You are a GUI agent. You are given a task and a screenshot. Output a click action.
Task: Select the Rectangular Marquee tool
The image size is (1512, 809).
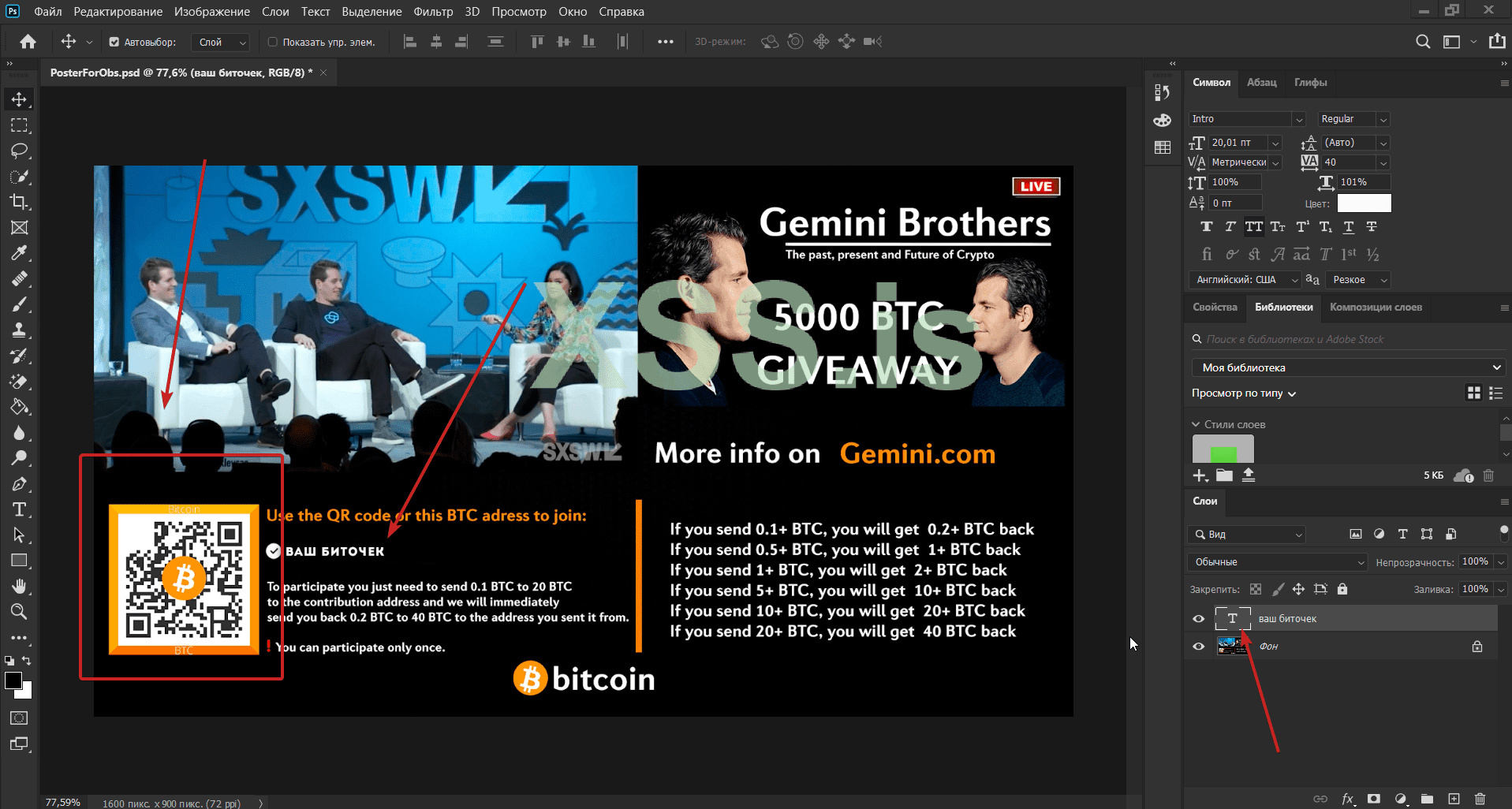pos(19,125)
